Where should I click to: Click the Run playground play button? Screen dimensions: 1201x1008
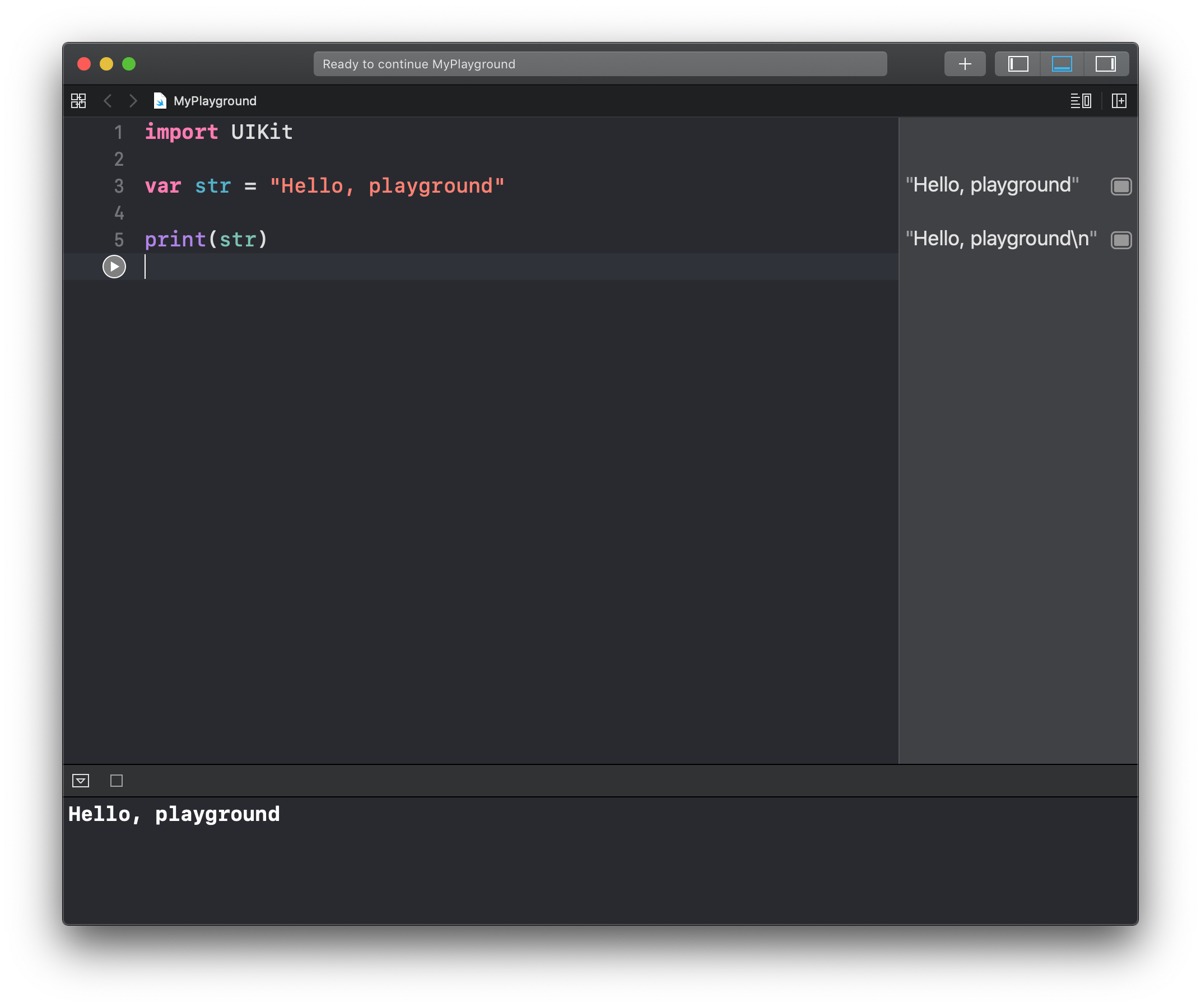click(114, 267)
